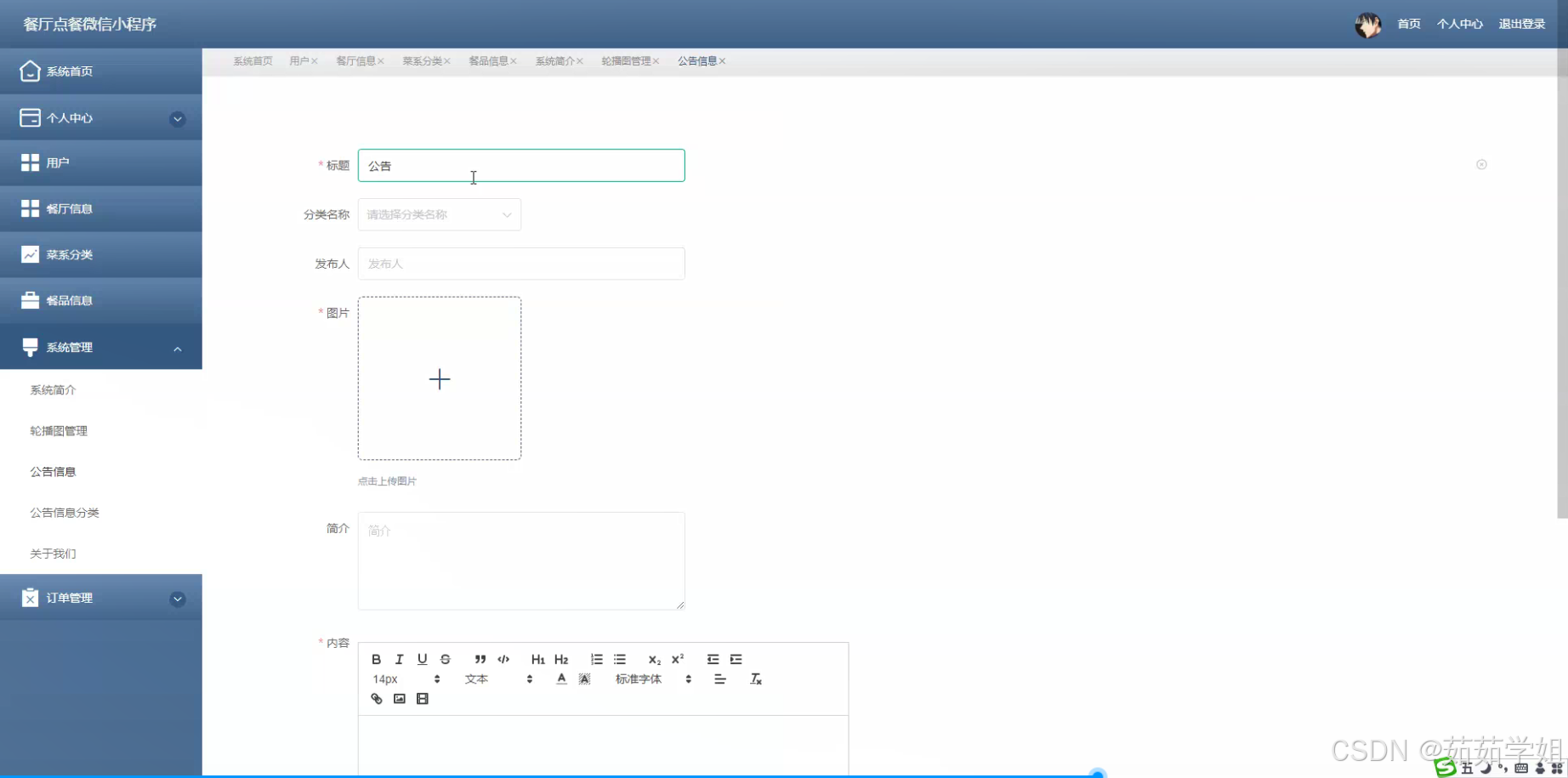The width and height of the screenshot is (1568, 778).
Task: Click the 标题 input field
Action: coord(521,165)
